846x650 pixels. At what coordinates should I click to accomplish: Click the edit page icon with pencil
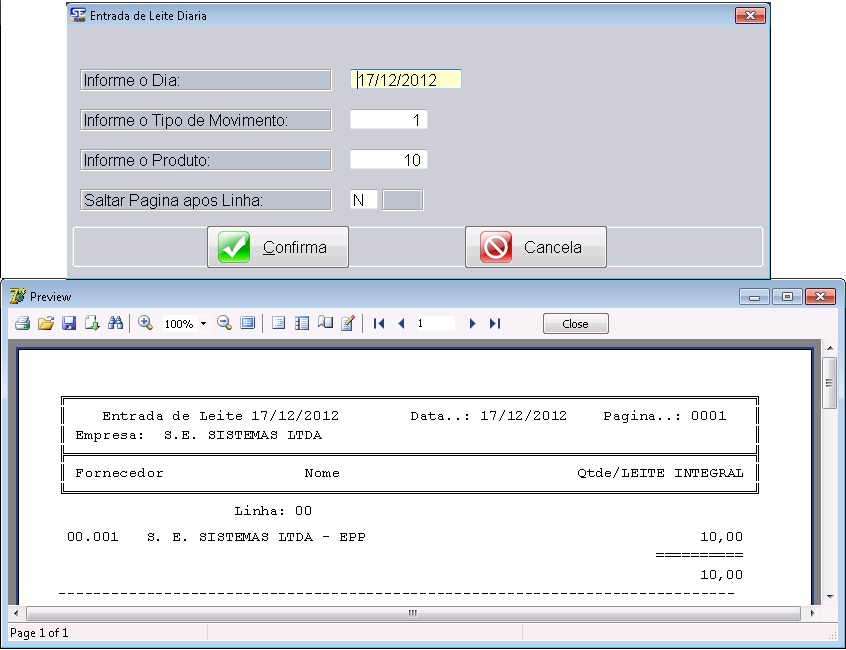[x=348, y=324]
